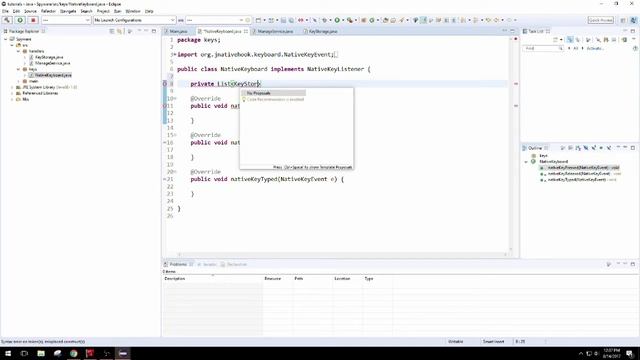Click the green Run launch button
Image resolution: width=640 pixels, height=360 pixels.
[20, 20]
